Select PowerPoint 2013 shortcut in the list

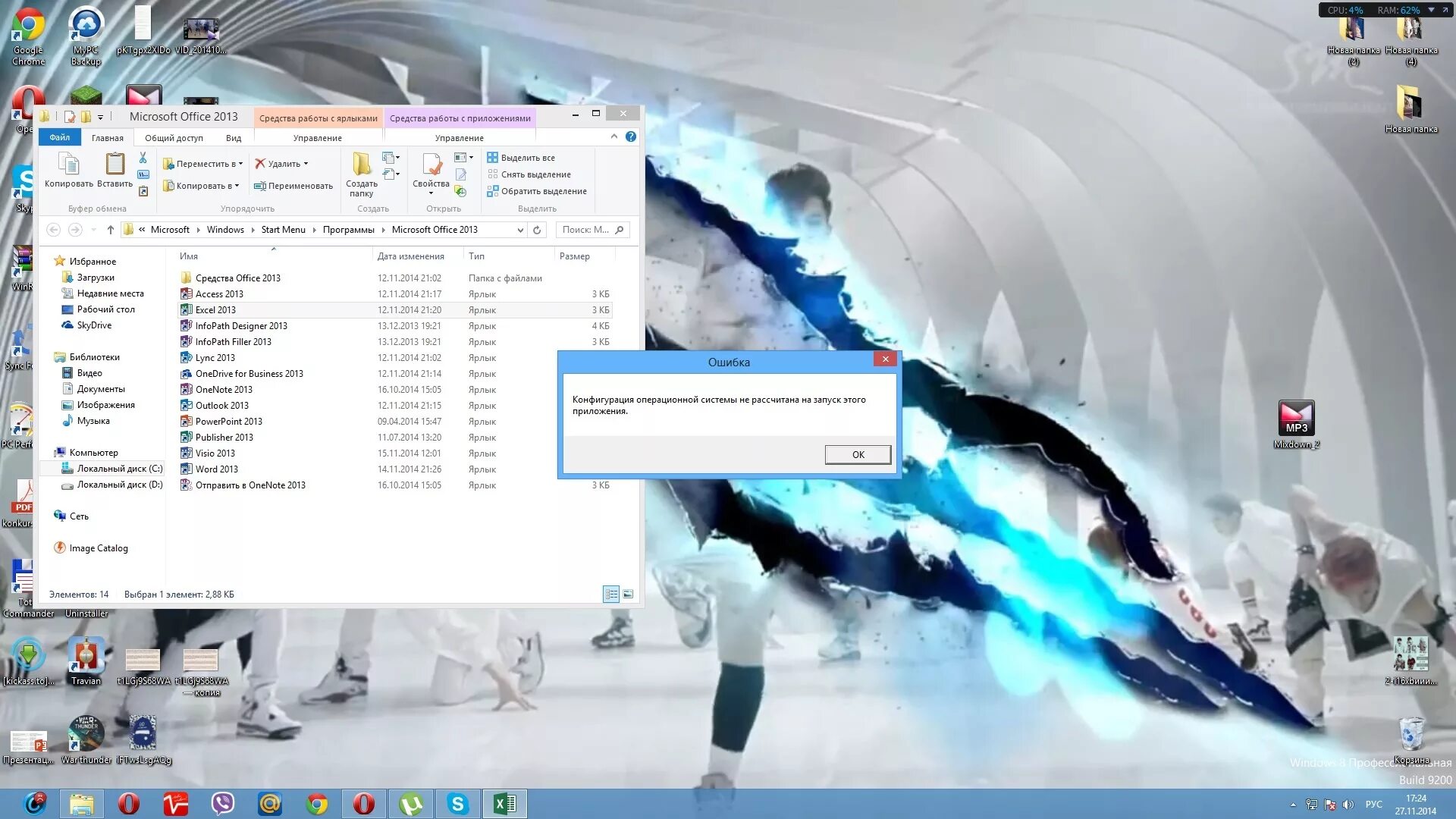394,422
